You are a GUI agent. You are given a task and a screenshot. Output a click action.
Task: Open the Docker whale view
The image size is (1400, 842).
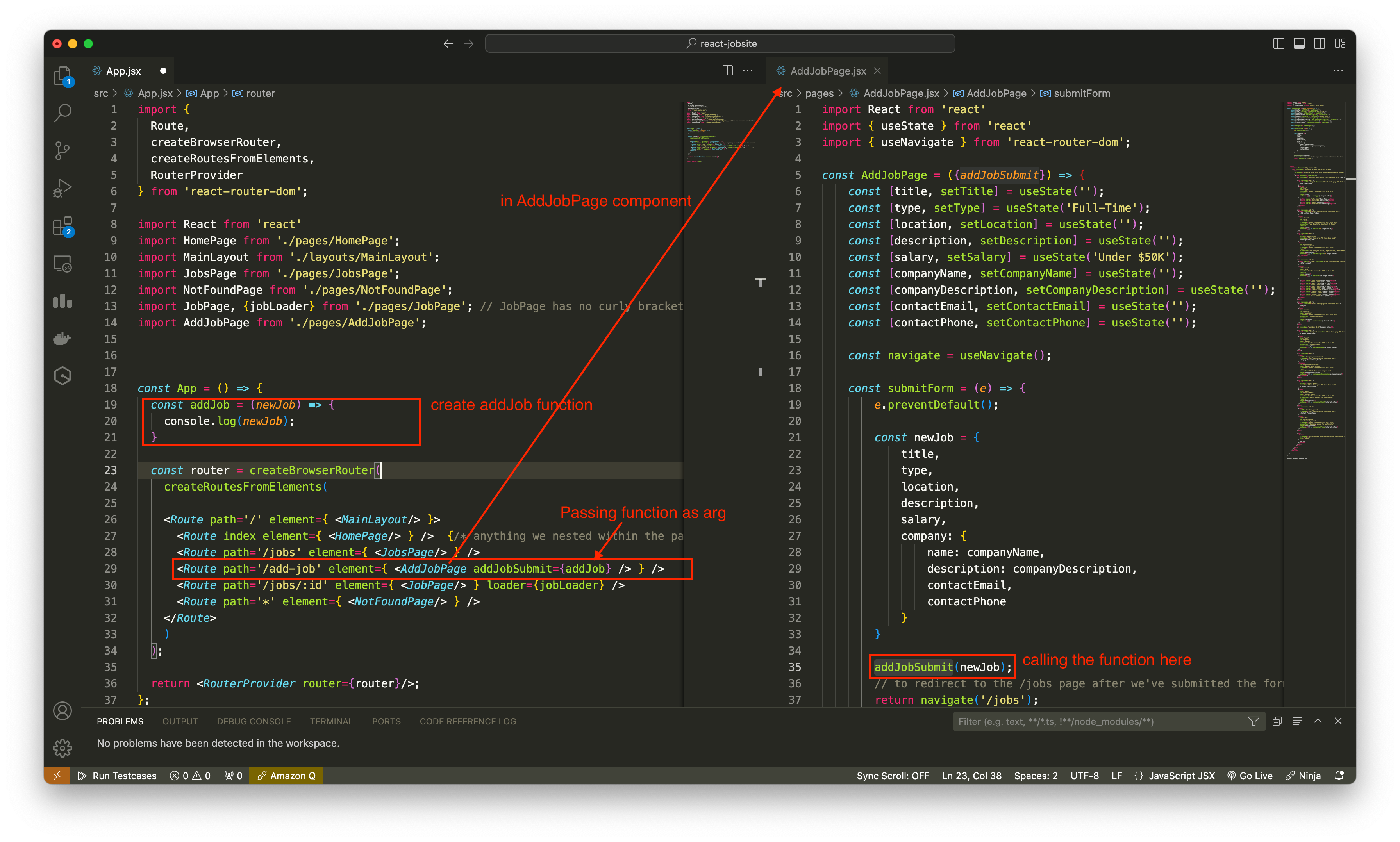coord(62,339)
